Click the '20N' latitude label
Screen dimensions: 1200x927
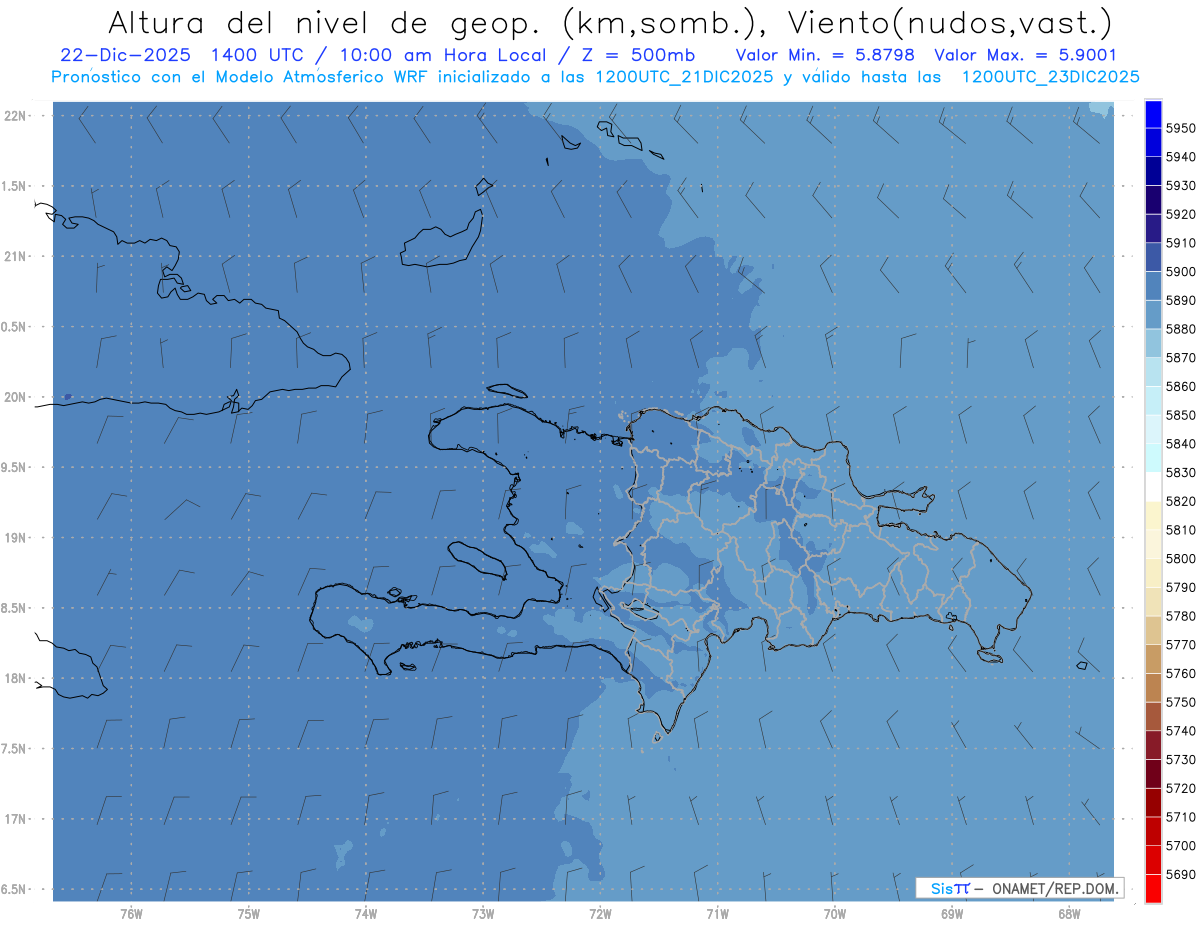tap(17, 397)
